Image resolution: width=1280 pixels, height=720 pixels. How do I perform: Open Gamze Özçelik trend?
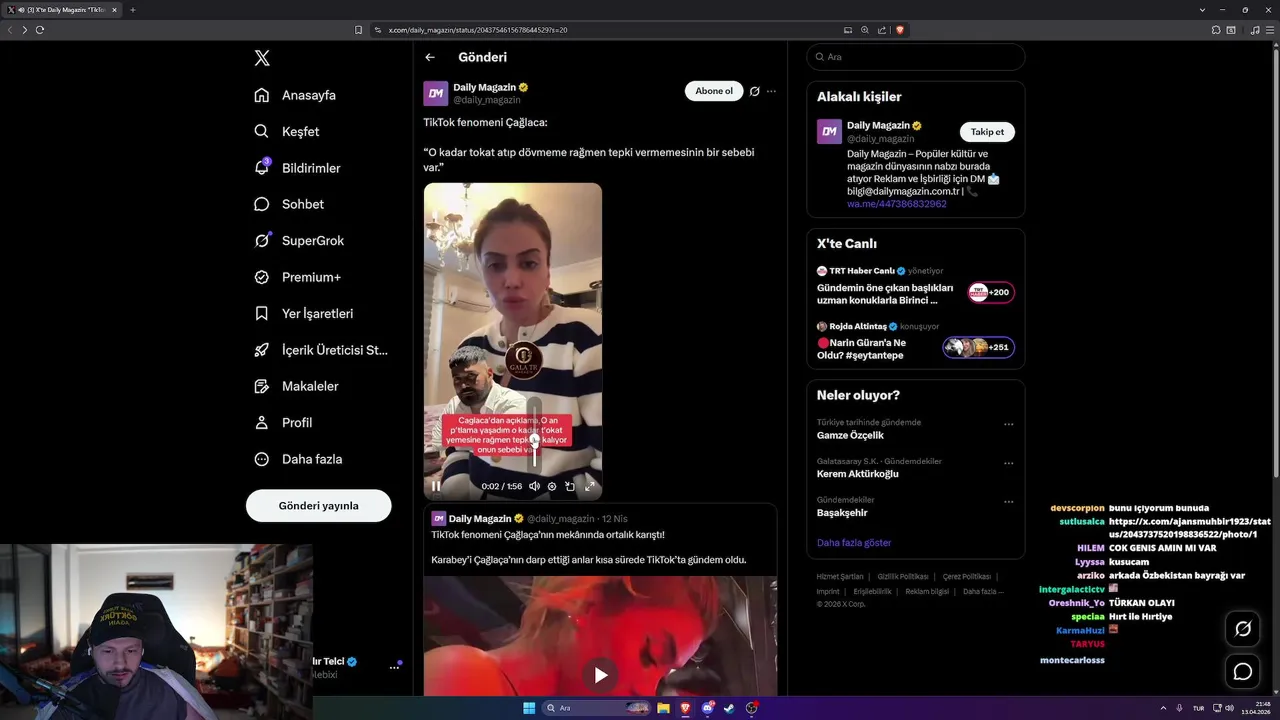click(850, 436)
